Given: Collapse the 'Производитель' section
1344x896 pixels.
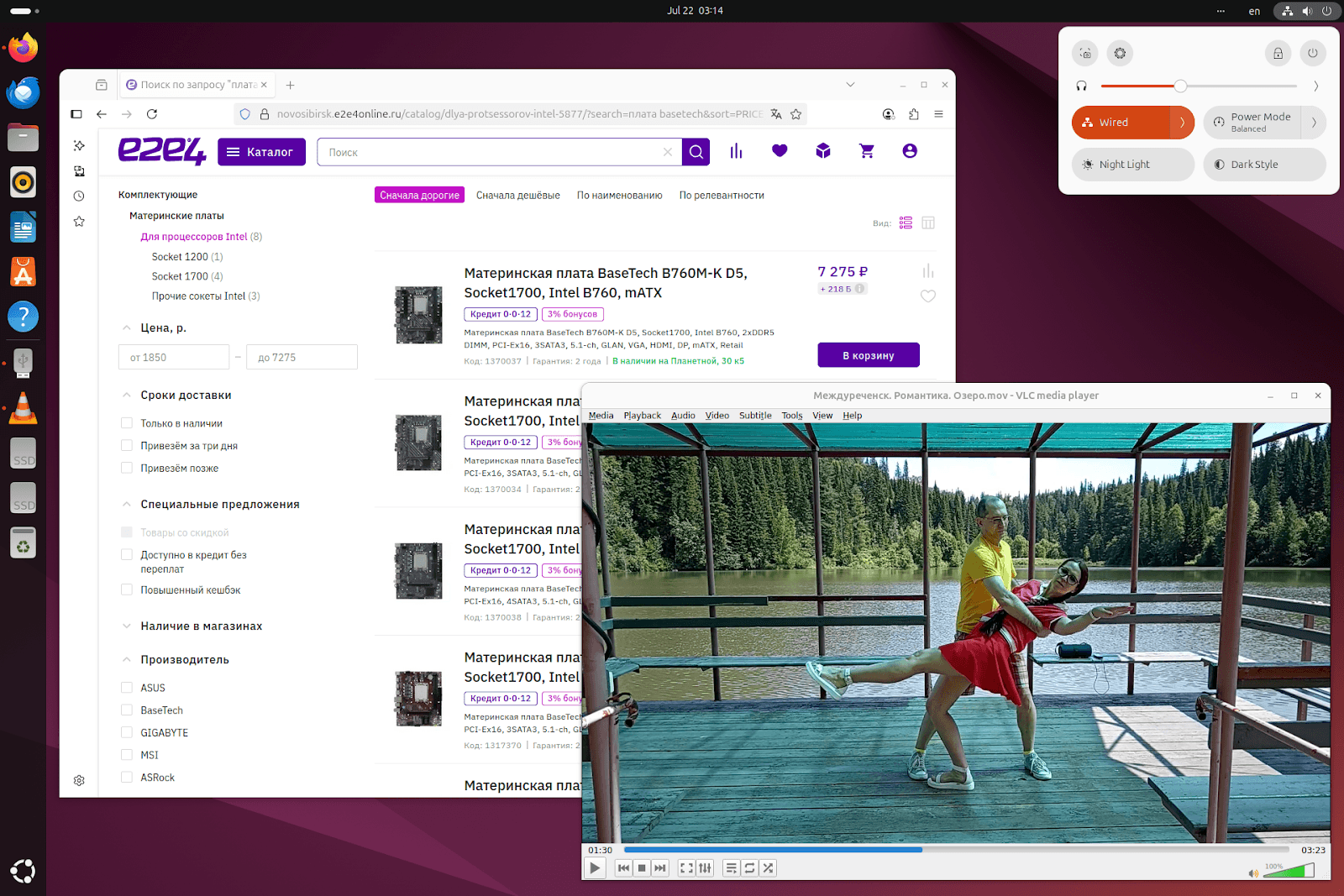Looking at the screenshot, I should point(127,660).
